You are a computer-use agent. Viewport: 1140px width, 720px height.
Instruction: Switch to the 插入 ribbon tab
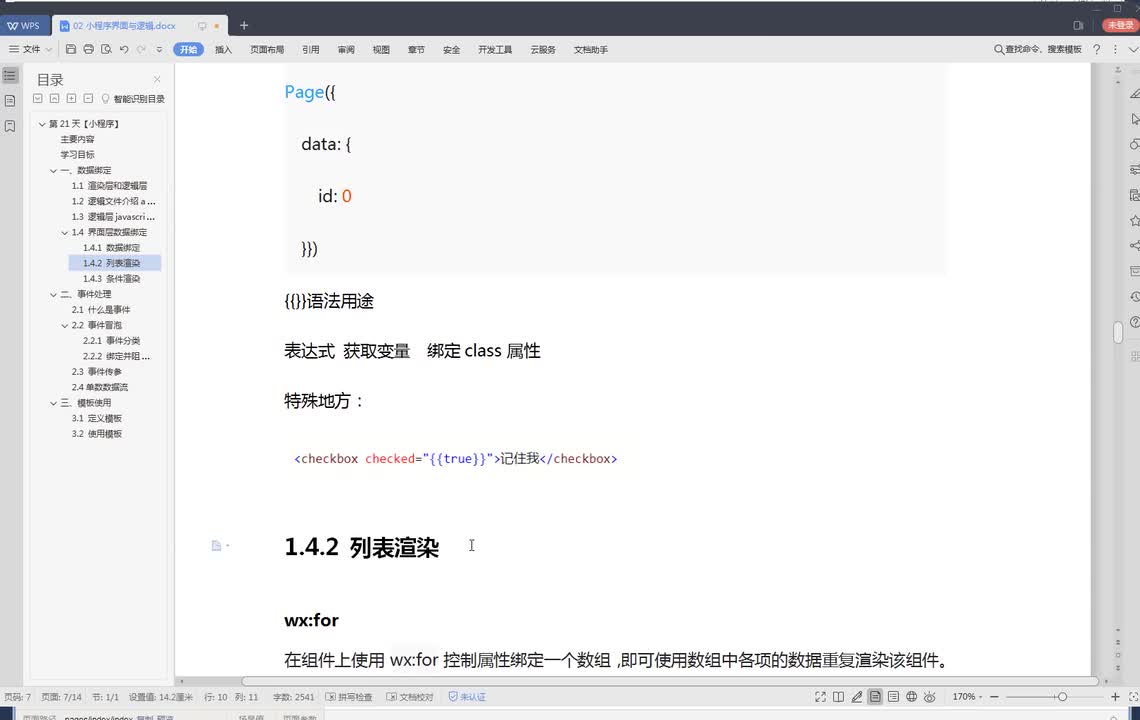[223, 49]
